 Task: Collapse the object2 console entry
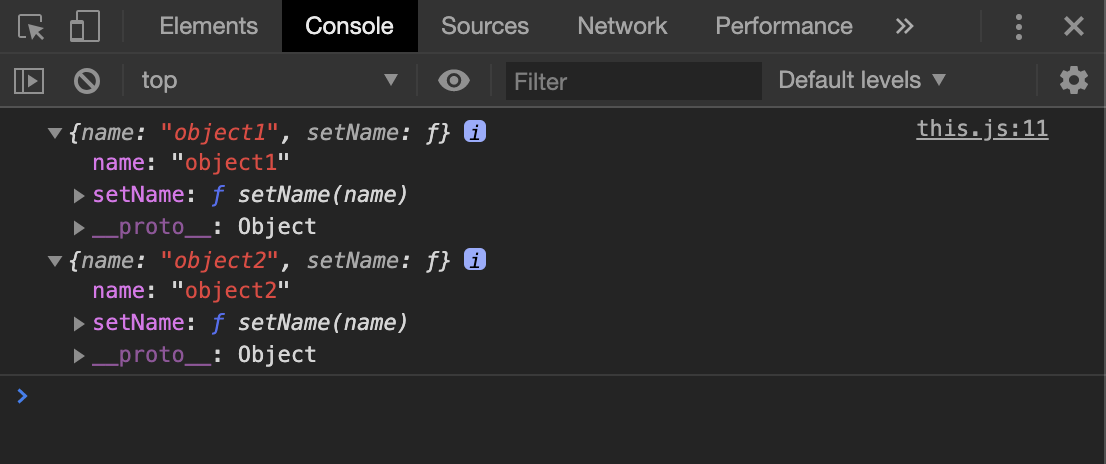(x=55, y=261)
